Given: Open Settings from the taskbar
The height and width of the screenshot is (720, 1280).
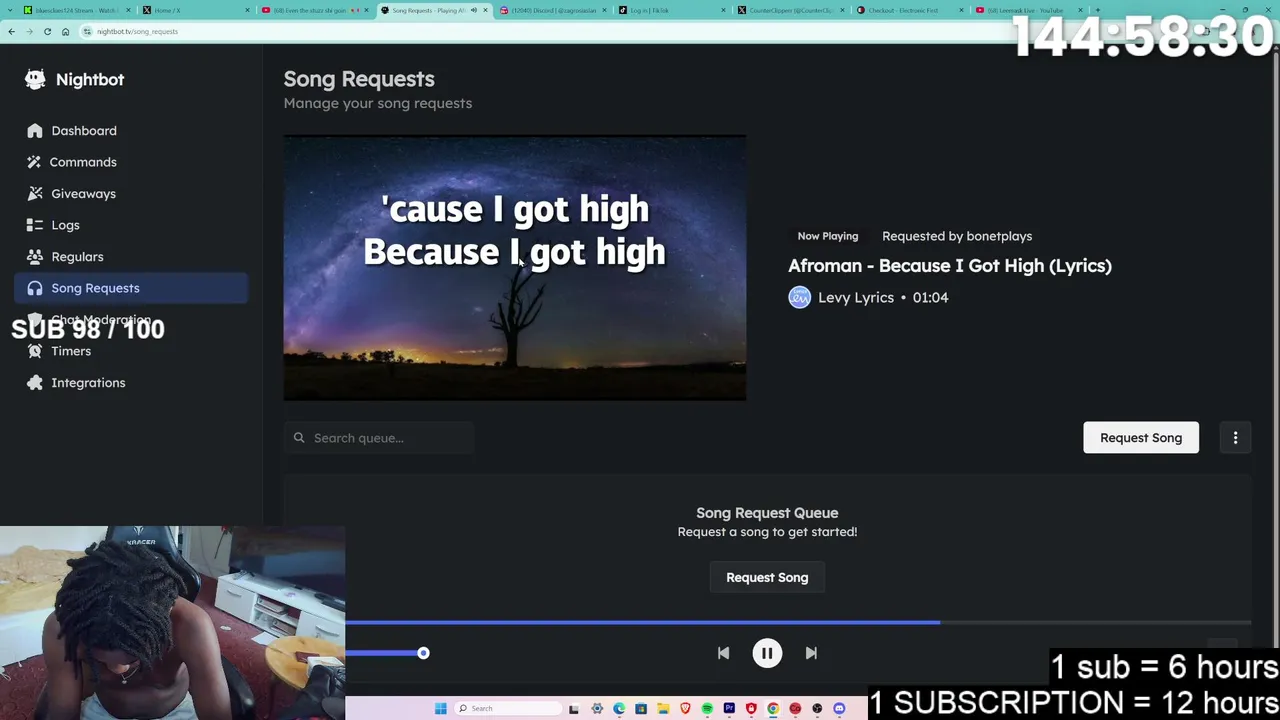Looking at the screenshot, I should pyautogui.click(x=597, y=708).
